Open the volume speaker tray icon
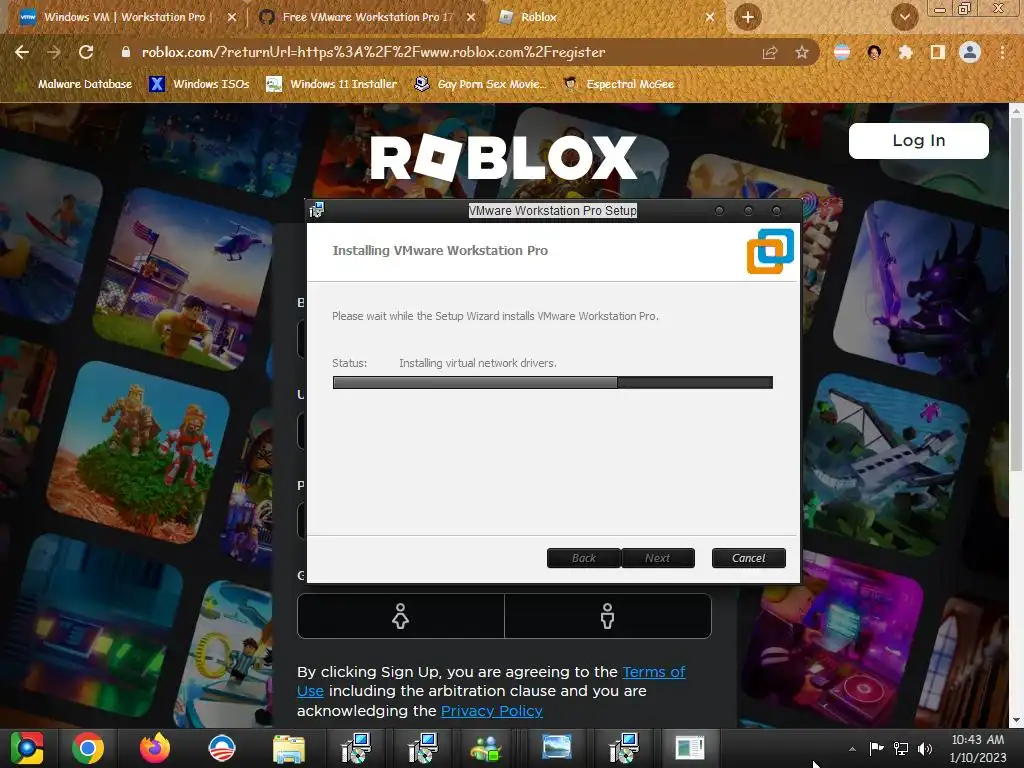 pos(925,749)
